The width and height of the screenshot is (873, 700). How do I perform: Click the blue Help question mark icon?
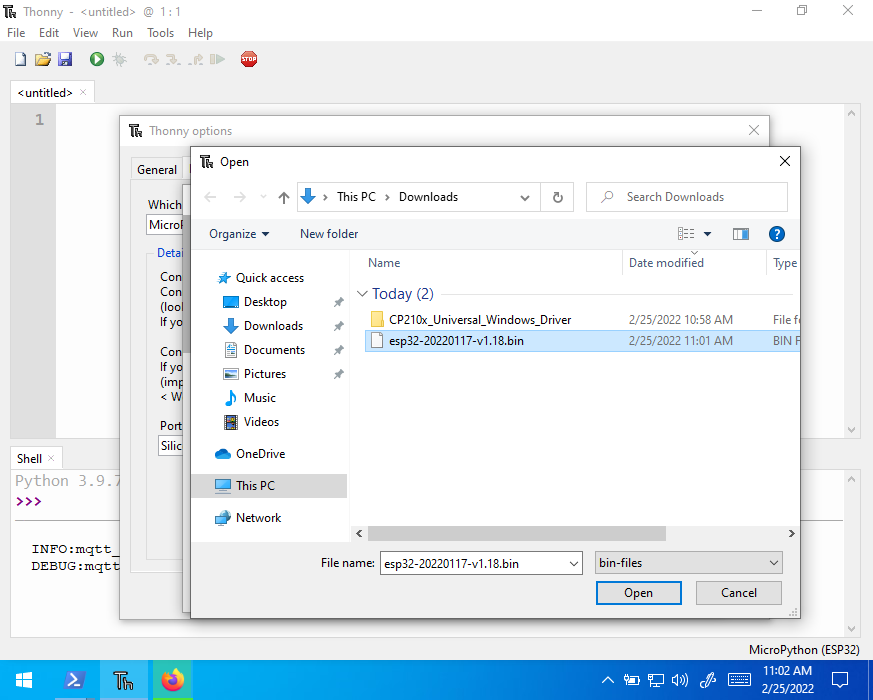click(x=777, y=234)
